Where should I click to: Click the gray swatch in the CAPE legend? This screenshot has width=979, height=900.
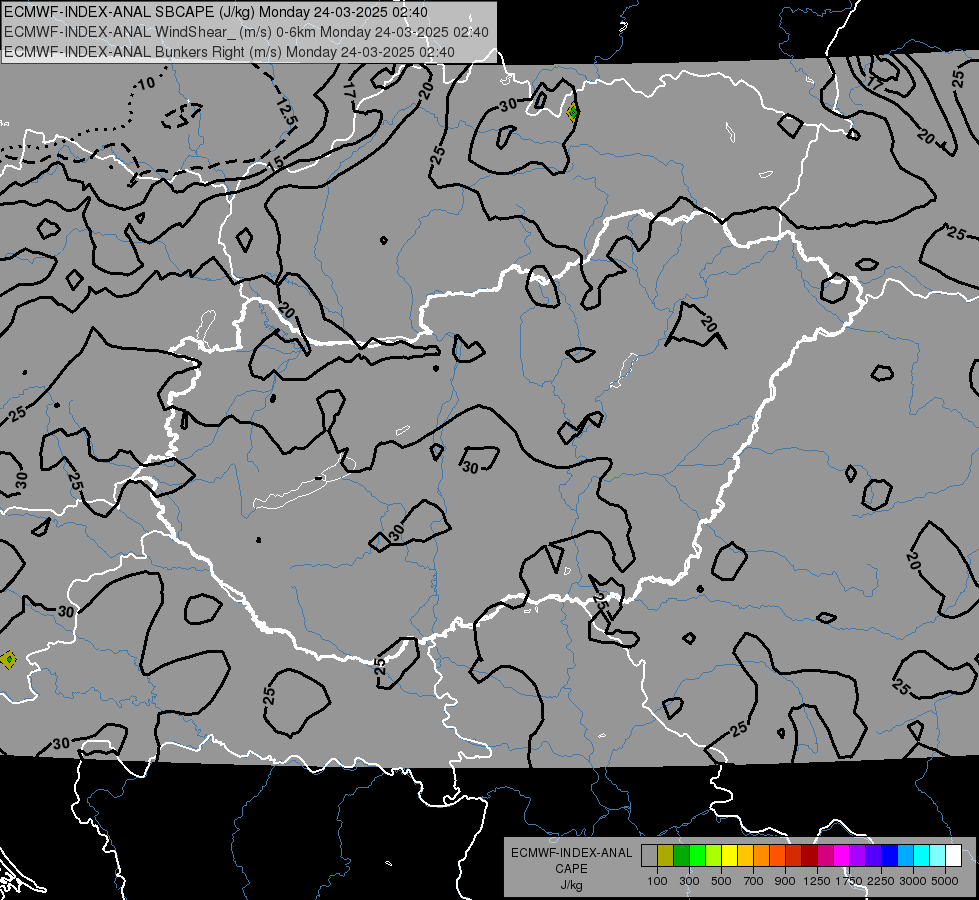click(x=649, y=856)
